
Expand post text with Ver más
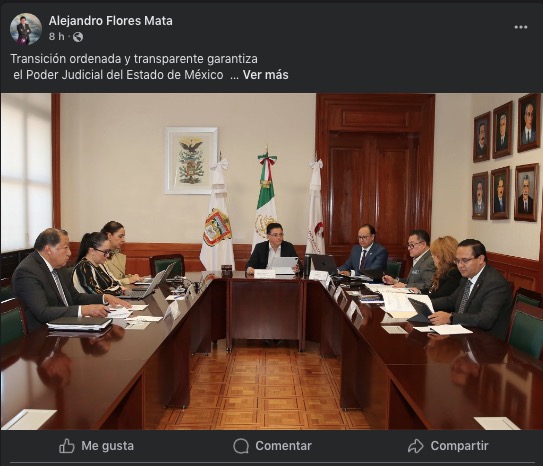[x=265, y=75]
